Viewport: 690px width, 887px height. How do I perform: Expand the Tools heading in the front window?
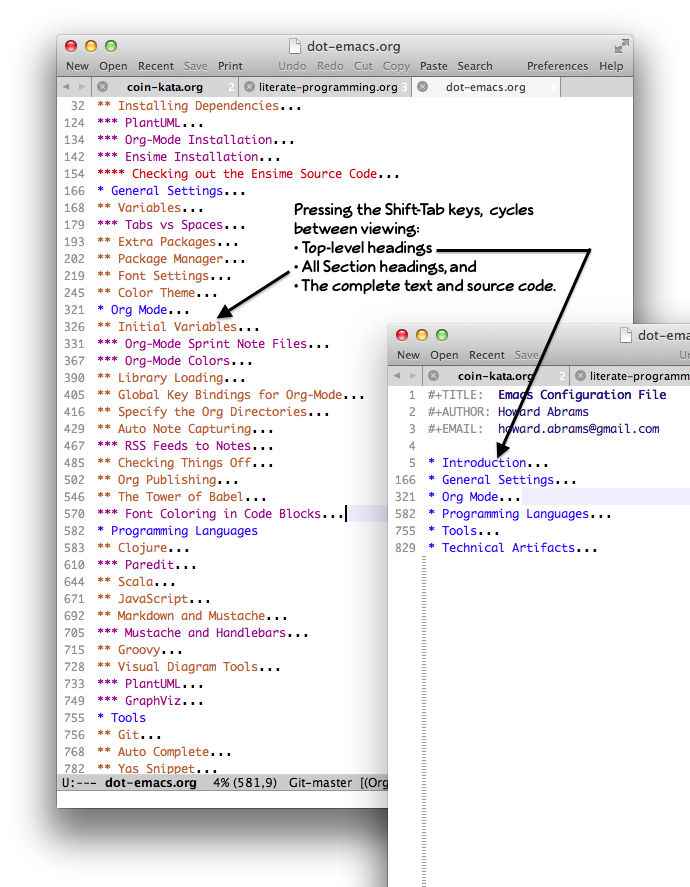(464, 531)
